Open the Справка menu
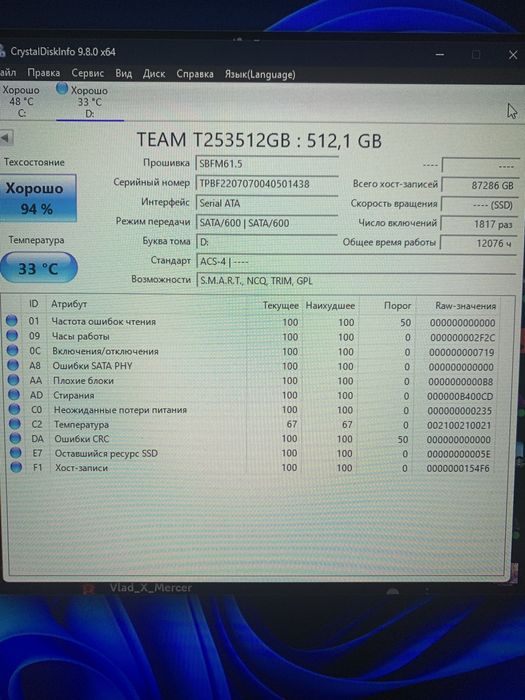The image size is (525, 700). [x=195, y=74]
